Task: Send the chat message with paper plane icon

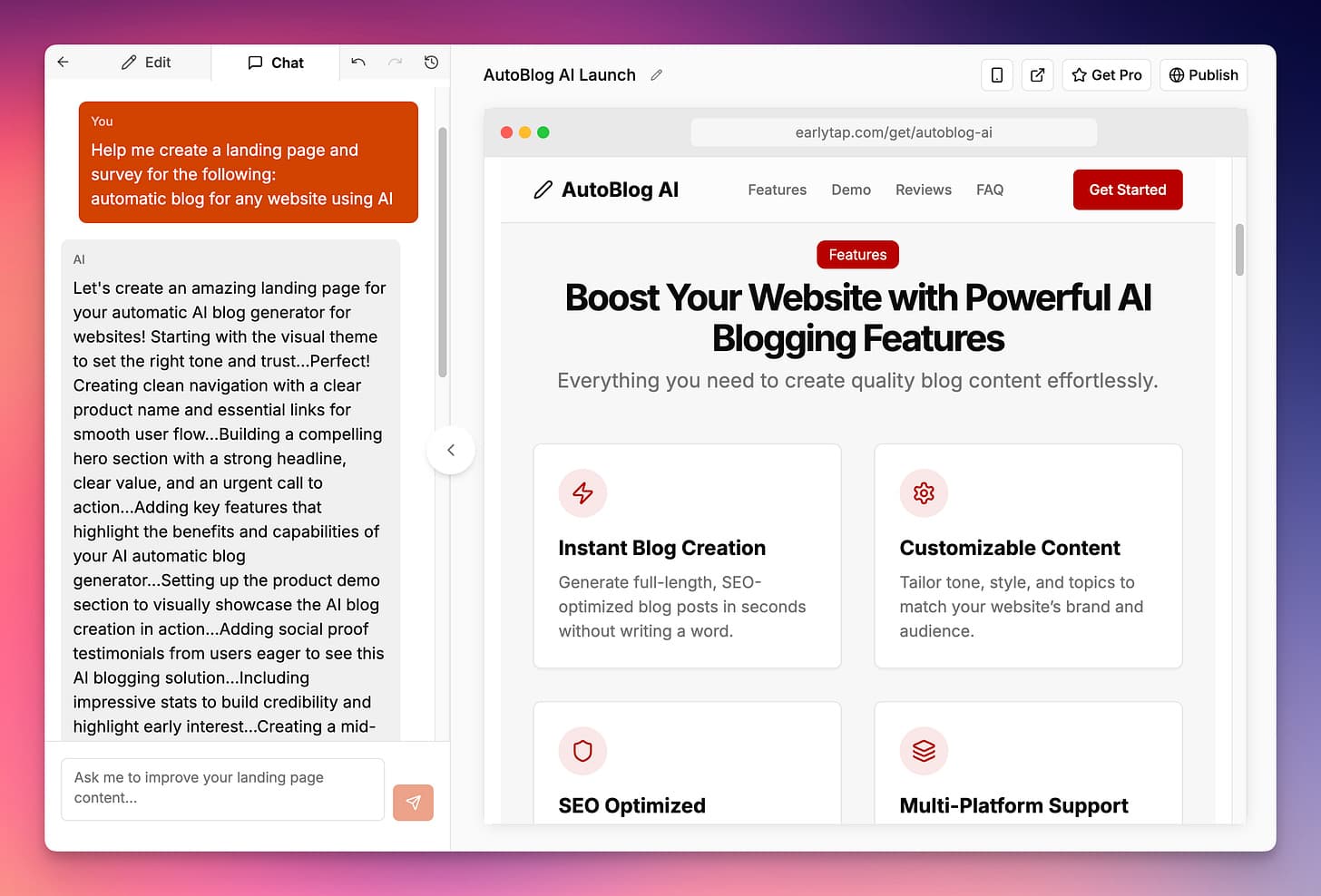Action: [x=413, y=803]
